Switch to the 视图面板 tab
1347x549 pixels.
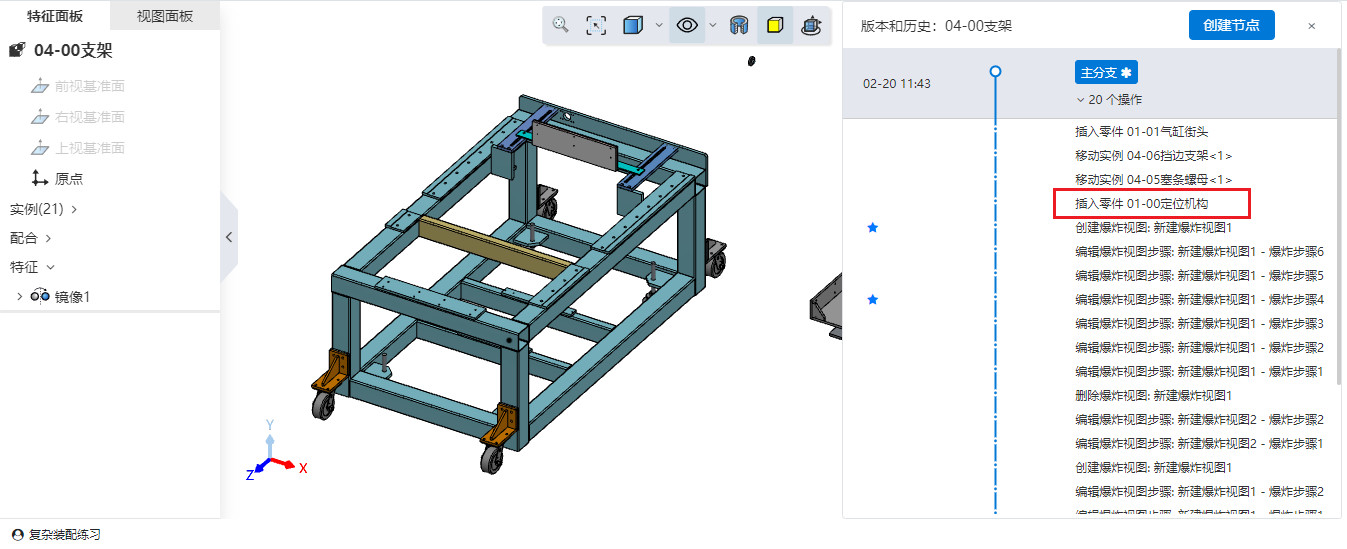pos(165,16)
